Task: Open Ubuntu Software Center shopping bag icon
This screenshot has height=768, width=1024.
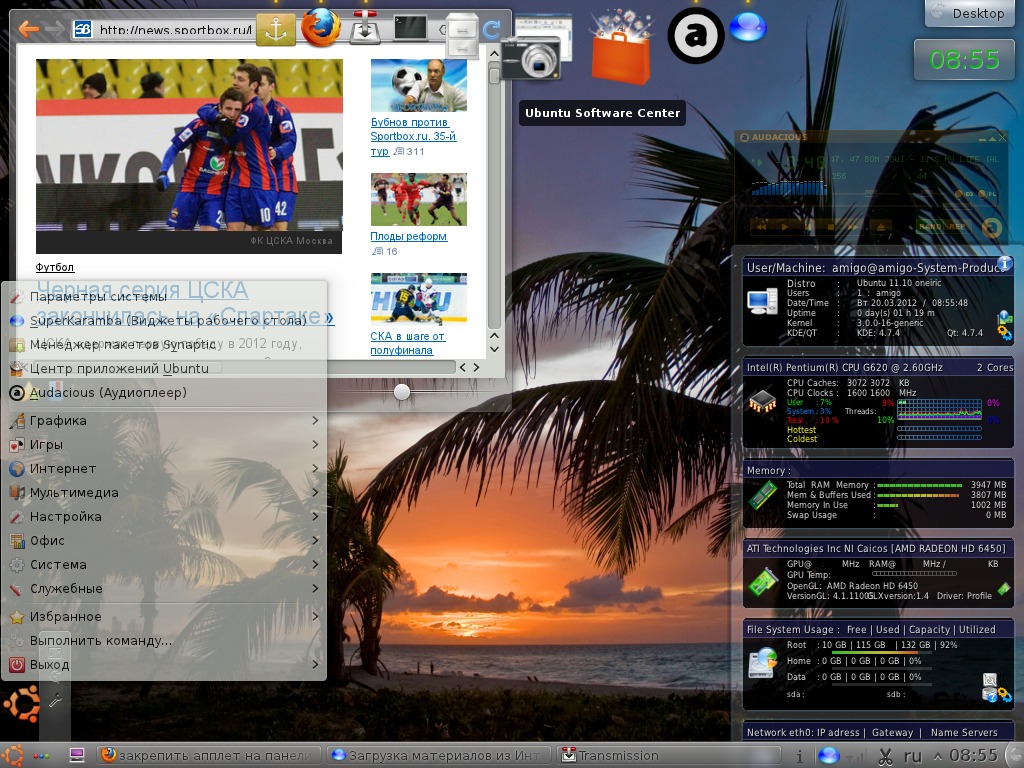Action: pyautogui.click(x=621, y=48)
